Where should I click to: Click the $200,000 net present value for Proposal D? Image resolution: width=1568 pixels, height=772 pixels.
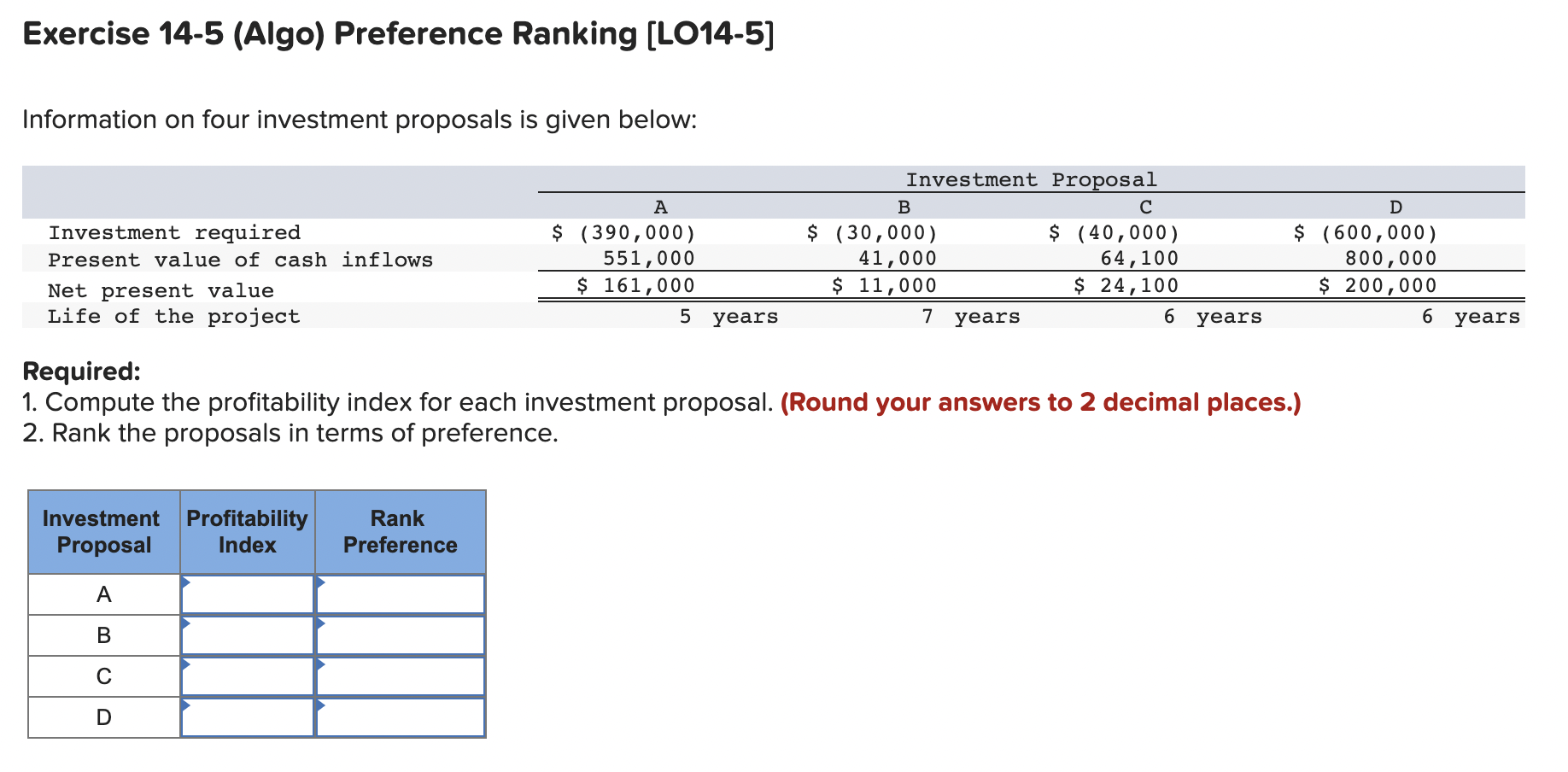point(1377,285)
